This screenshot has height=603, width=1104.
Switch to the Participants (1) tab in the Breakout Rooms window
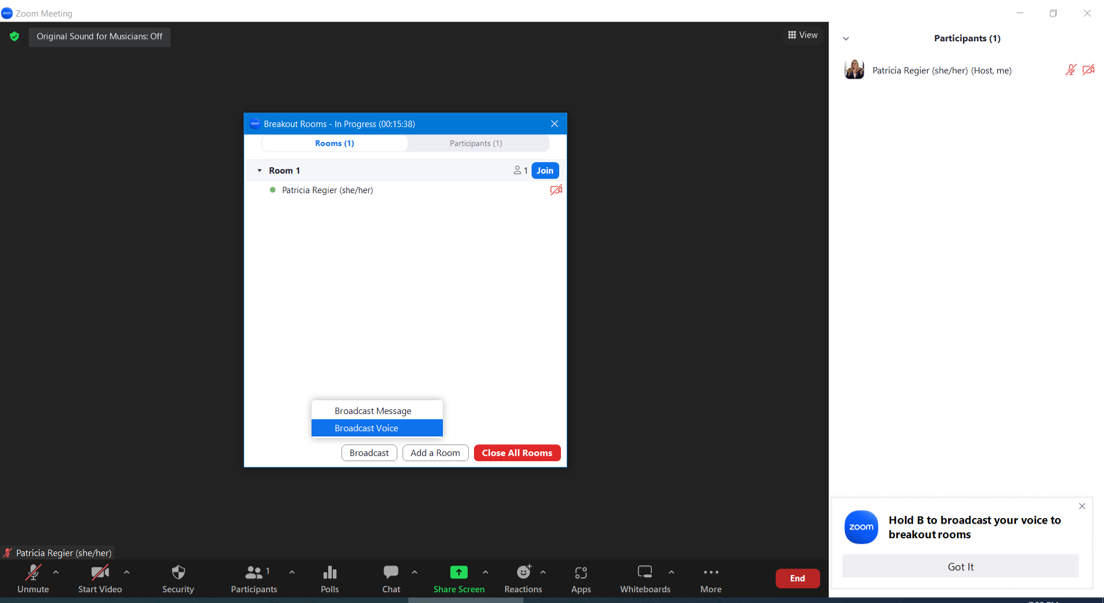[x=476, y=143]
